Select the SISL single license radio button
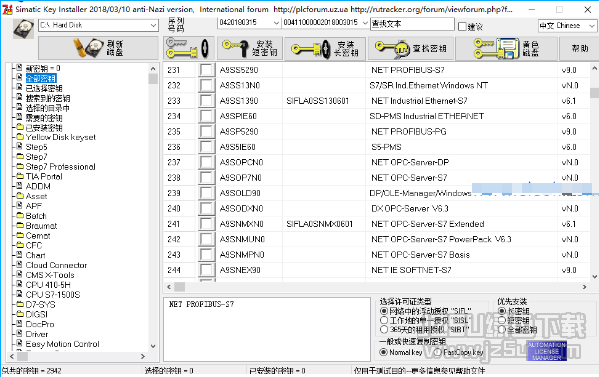 pos(384,320)
